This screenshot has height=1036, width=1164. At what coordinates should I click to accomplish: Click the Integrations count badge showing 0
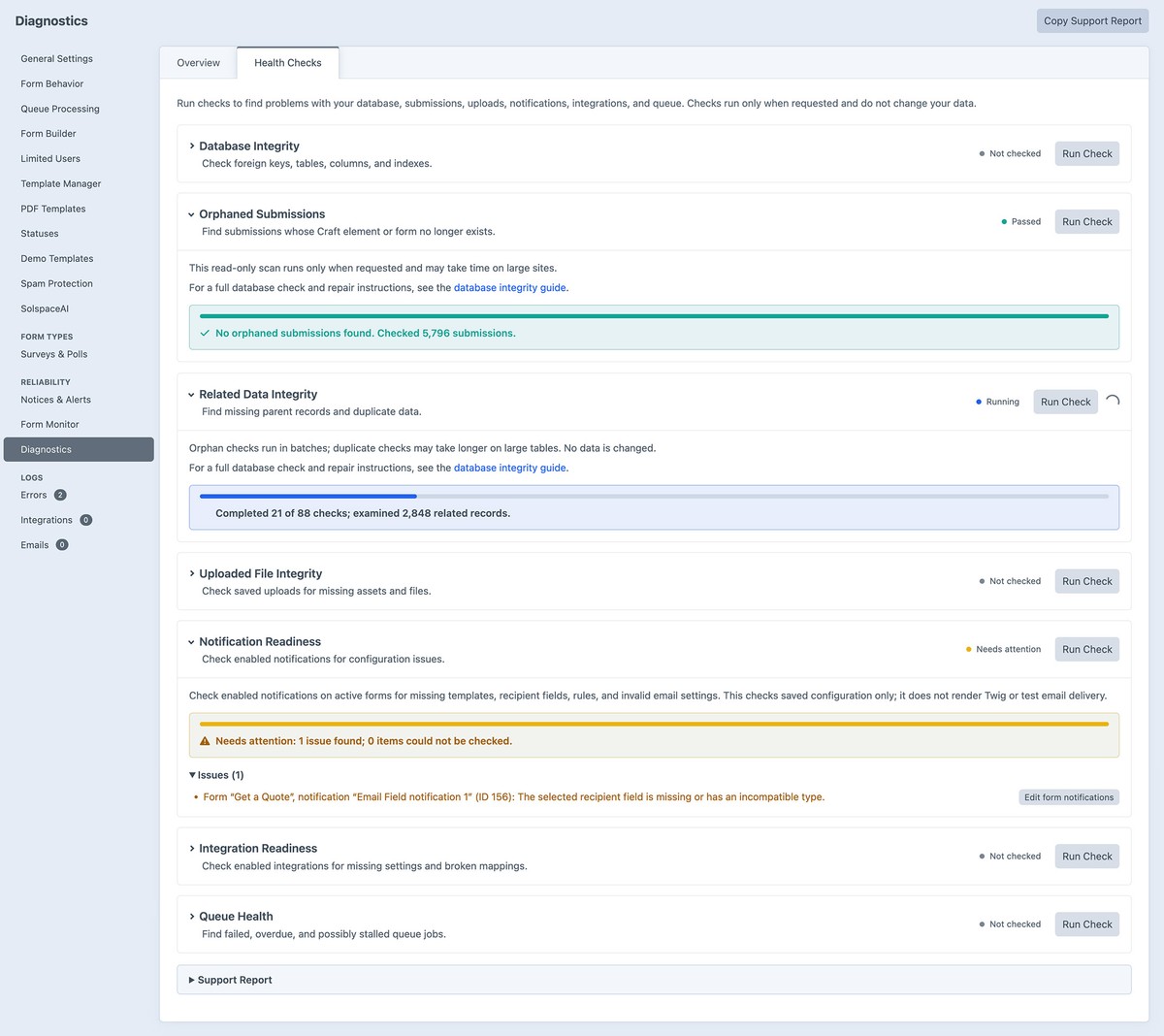click(85, 520)
